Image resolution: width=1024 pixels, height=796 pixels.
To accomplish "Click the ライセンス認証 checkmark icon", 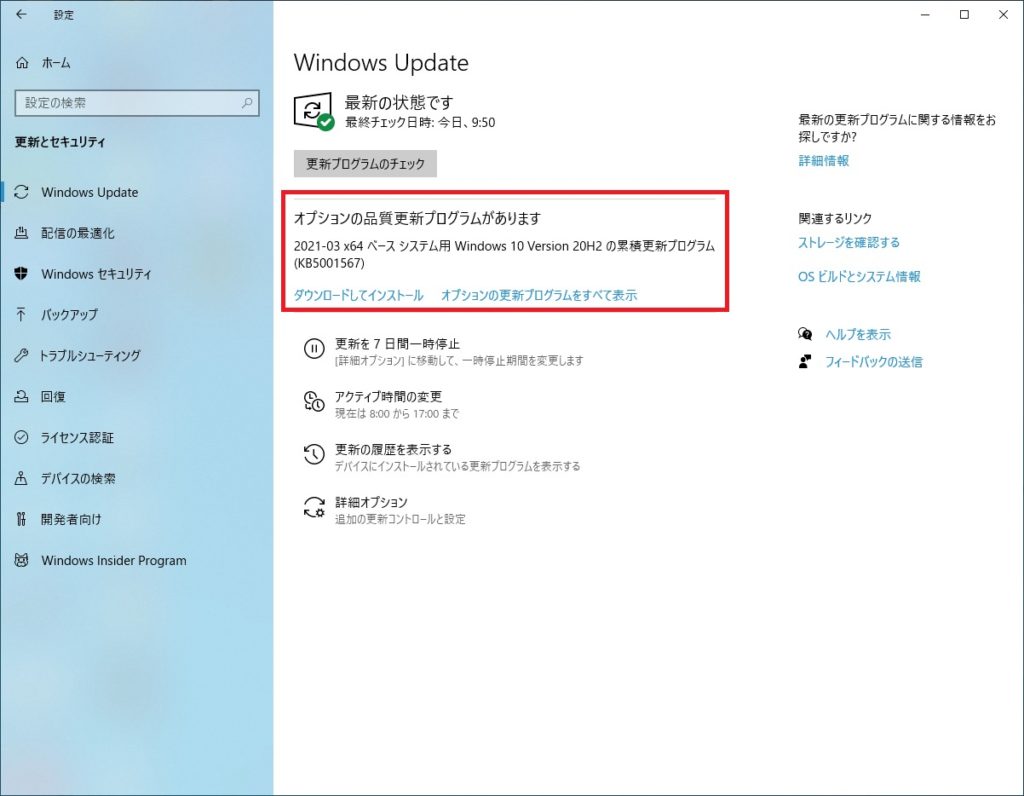I will pyautogui.click(x=22, y=438).
